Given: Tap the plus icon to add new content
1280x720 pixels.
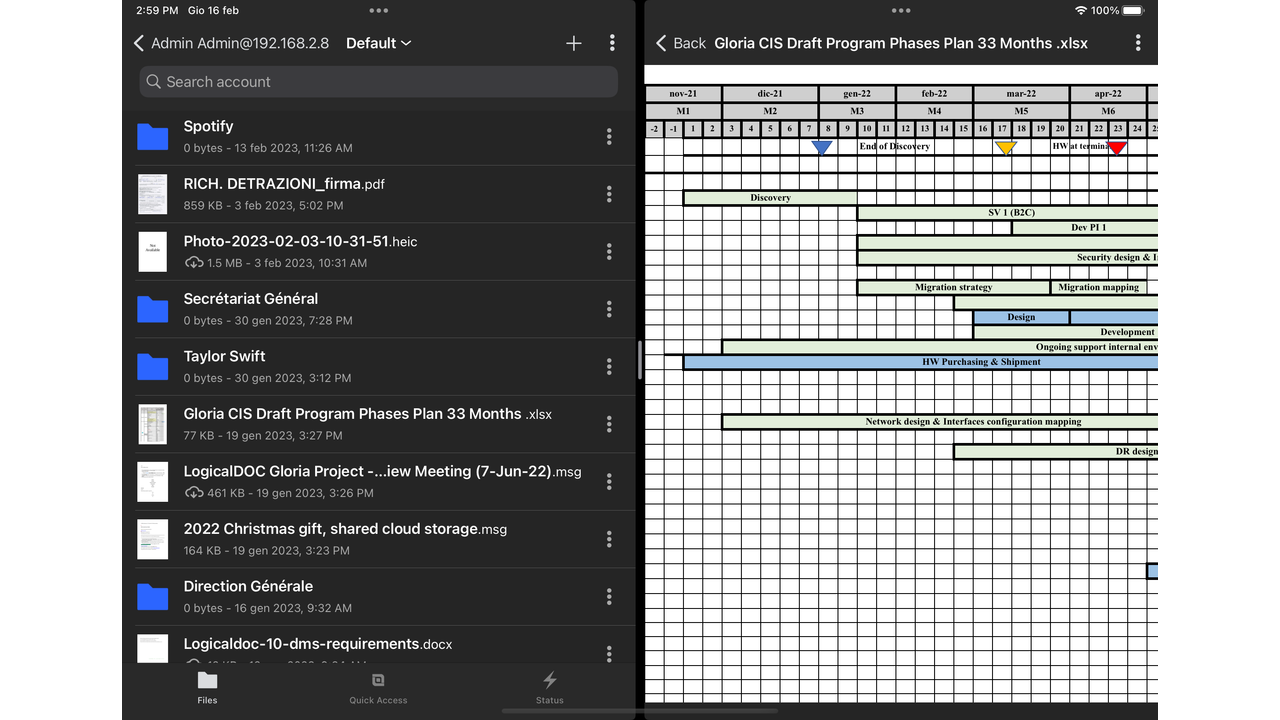Looking at the screenshot, I should click(573, 43).
